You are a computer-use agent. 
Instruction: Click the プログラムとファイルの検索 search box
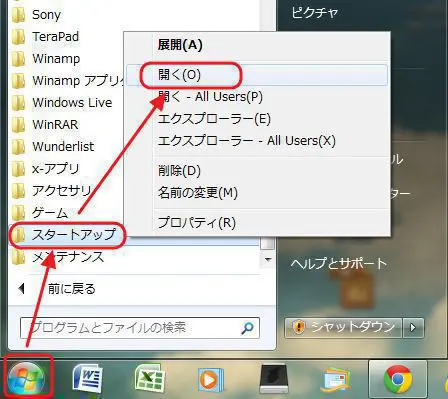140,328
